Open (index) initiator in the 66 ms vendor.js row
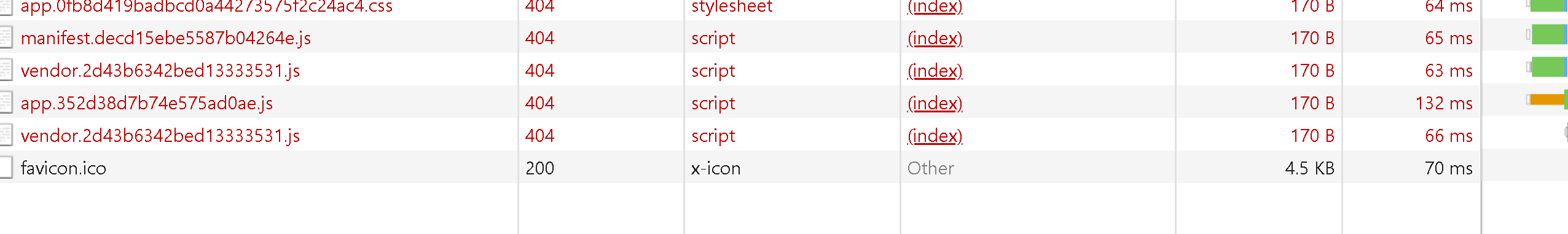1568x234 pixels. [x=935, y=136]
